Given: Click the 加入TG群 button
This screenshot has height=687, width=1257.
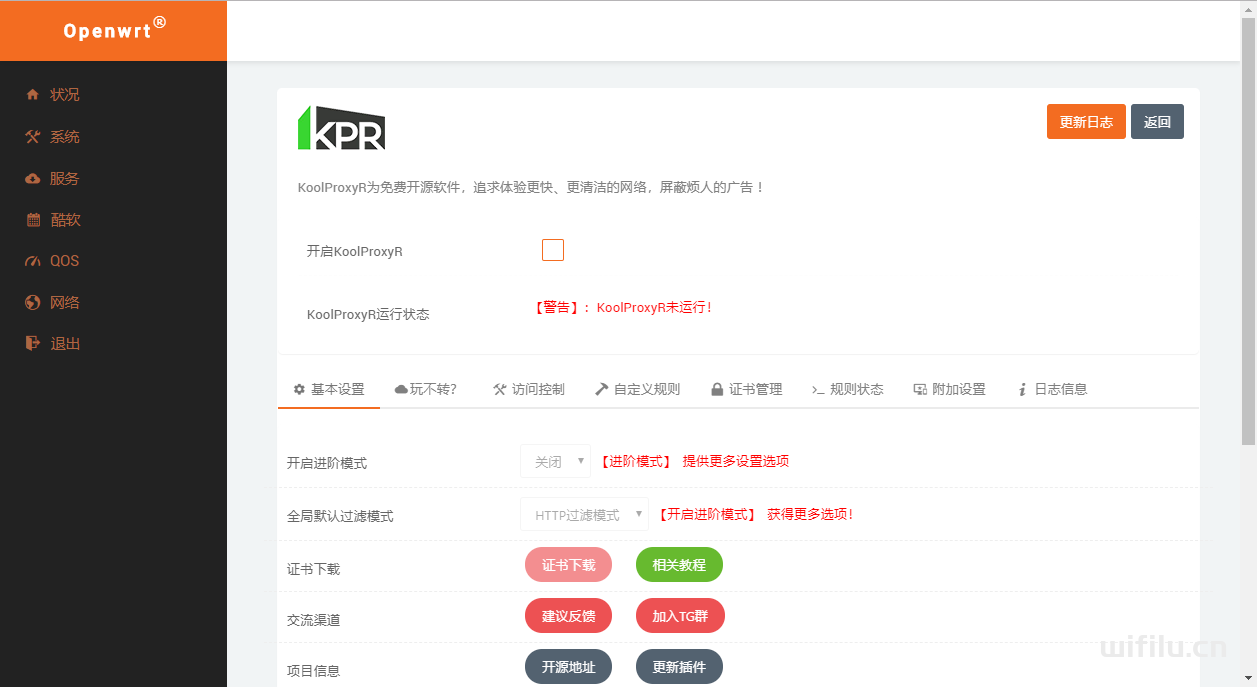Looking at the screenshot, I should point(680,616).
